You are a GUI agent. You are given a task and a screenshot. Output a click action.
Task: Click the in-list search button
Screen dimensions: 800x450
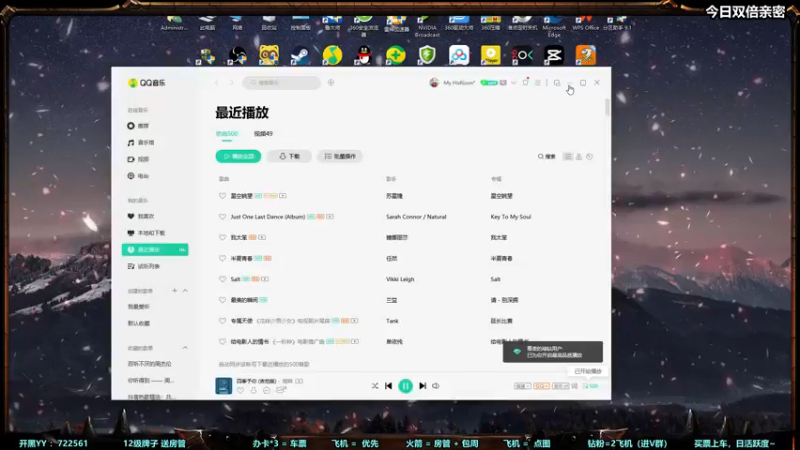click(546, 157)
